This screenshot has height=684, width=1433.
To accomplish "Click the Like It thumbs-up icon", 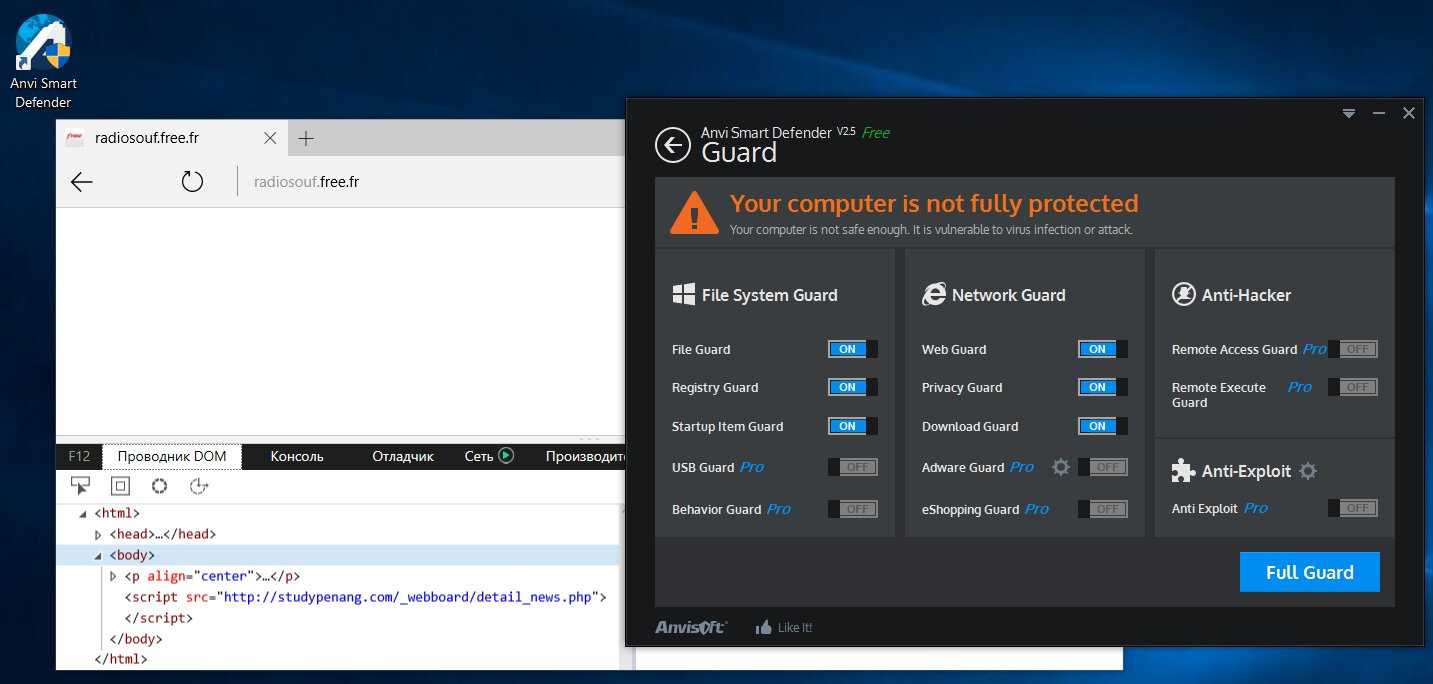I will click(x=765, y=627).
